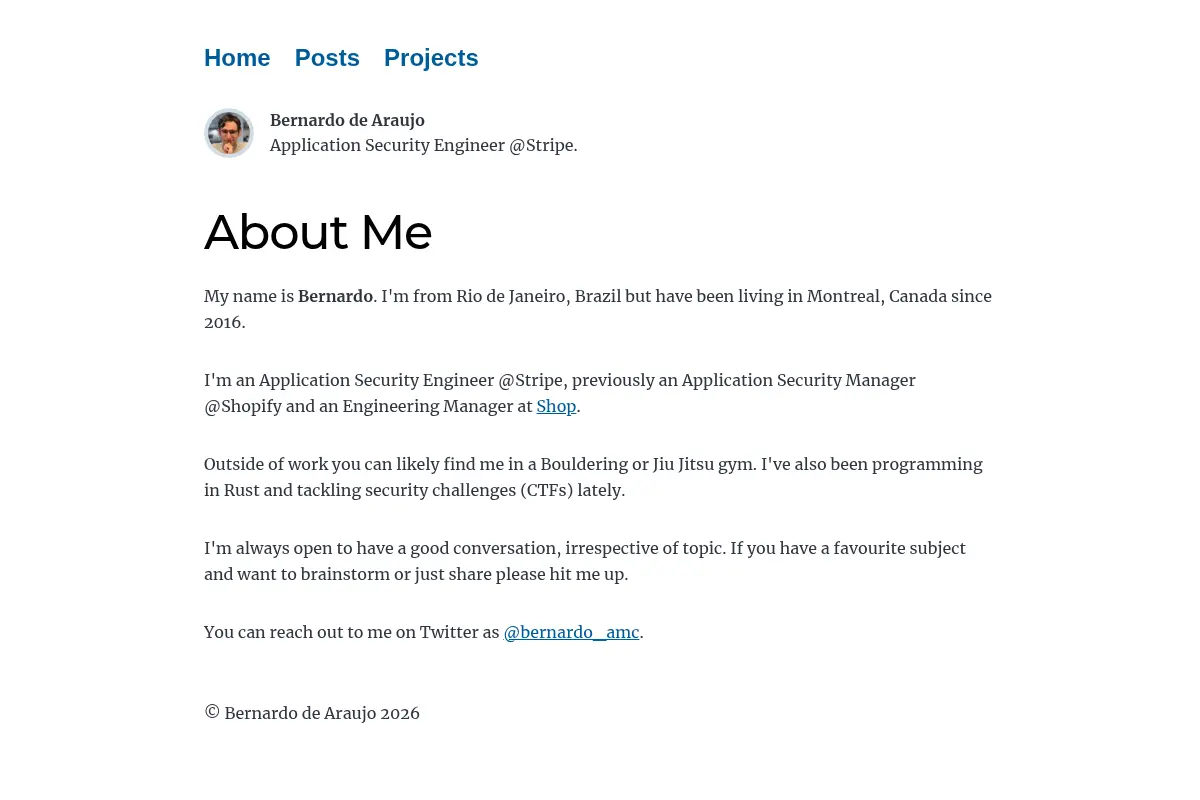Click the About Me heading
The height and width of the screenshot is (800, 1200).
[318, 232]
